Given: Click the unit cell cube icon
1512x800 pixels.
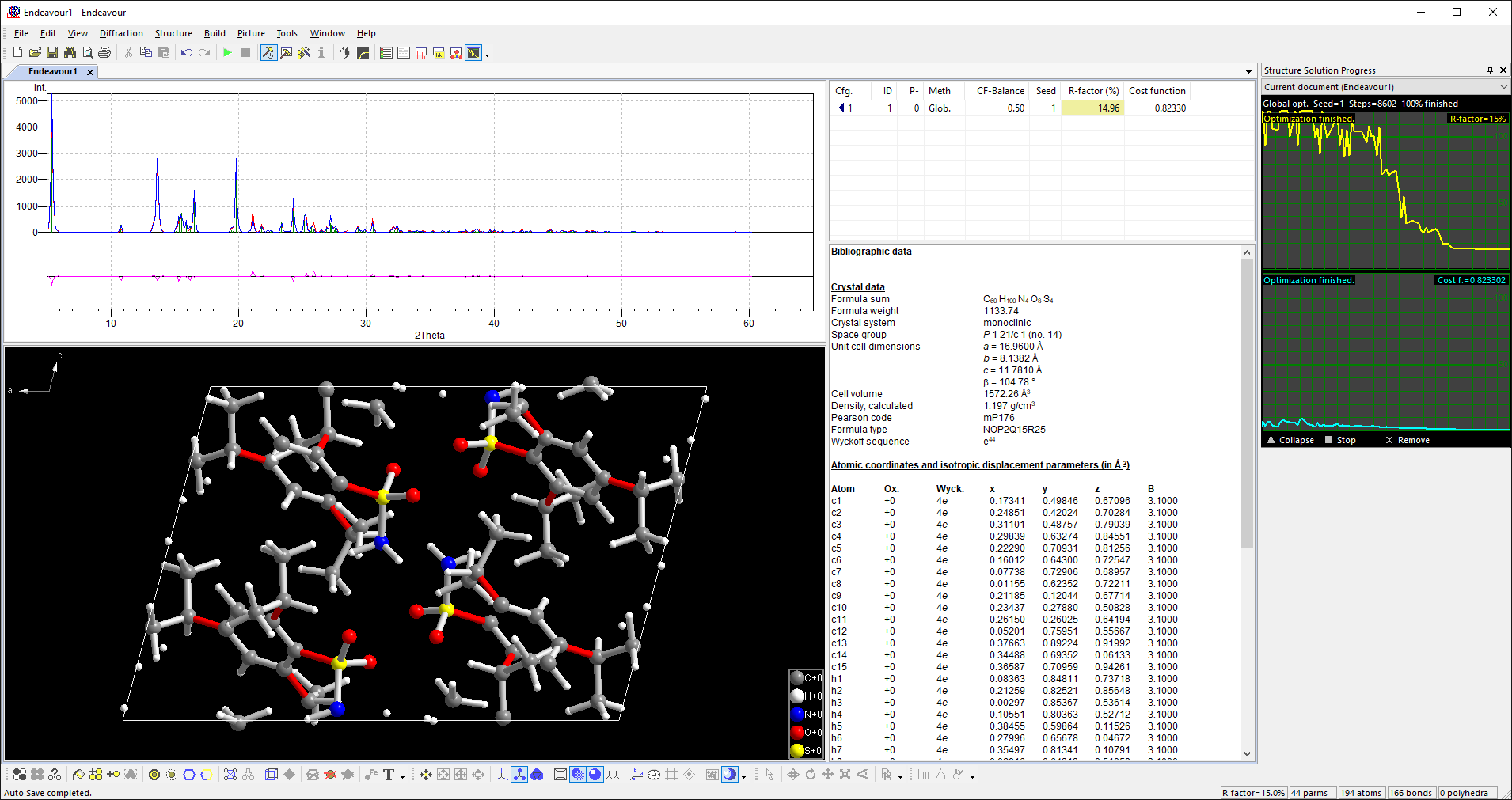Looking at the screenshot, I should [271, 775].
